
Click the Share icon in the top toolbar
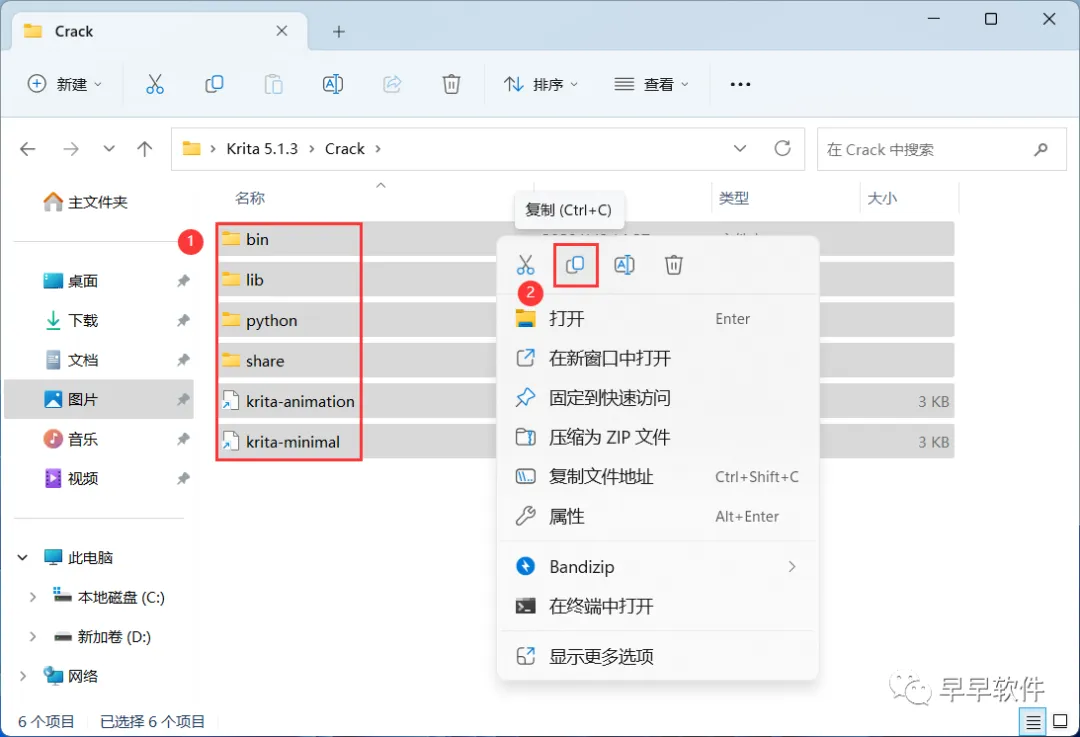coord(392,84)
